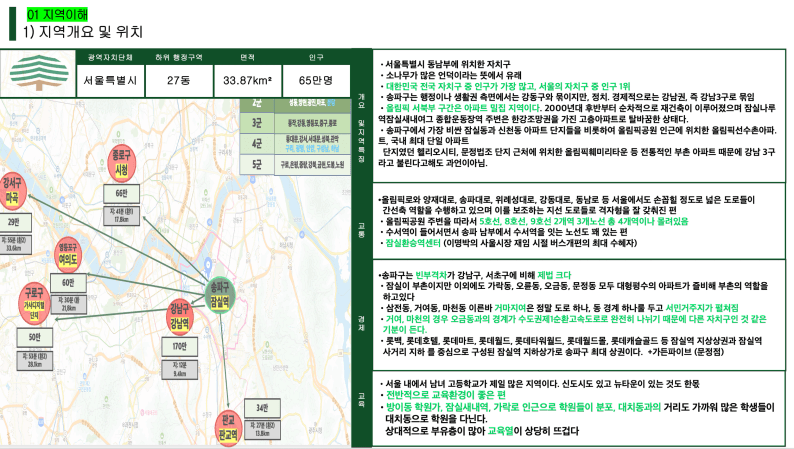Click the vertical '교통' section label

click(x=361, y=230)
